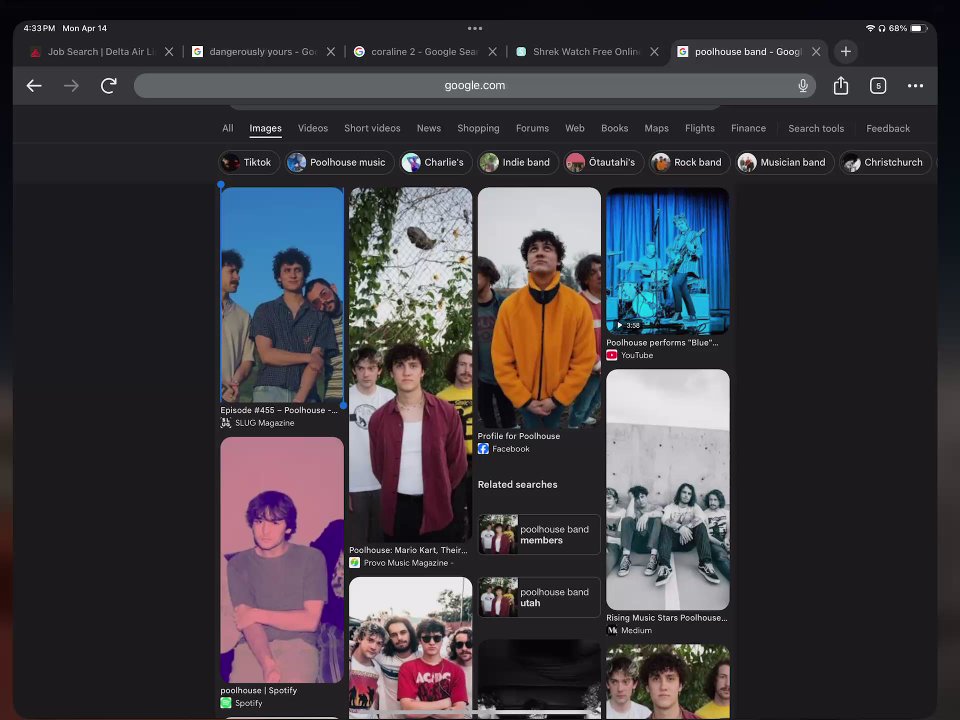This screenshot has width=960, height=720.
Task: Open the Books search filter
Action: point(614,128)
